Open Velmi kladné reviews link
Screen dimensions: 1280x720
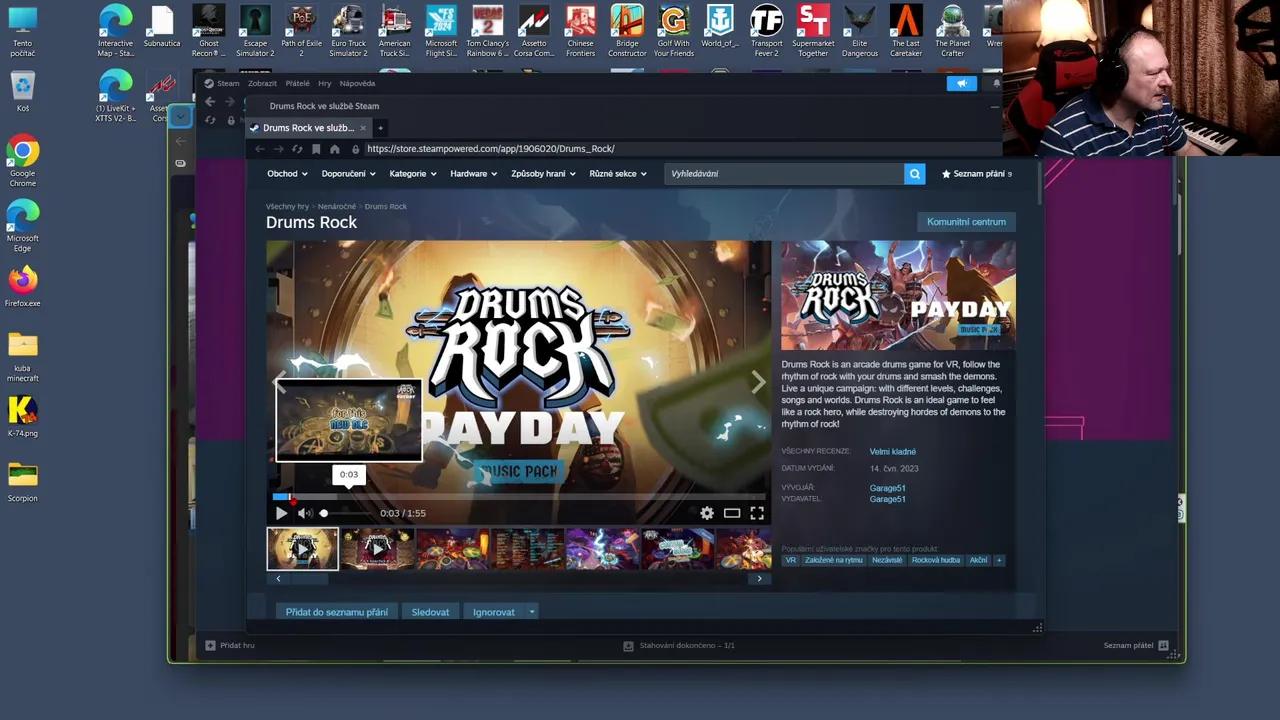click(x=892, y=452)
